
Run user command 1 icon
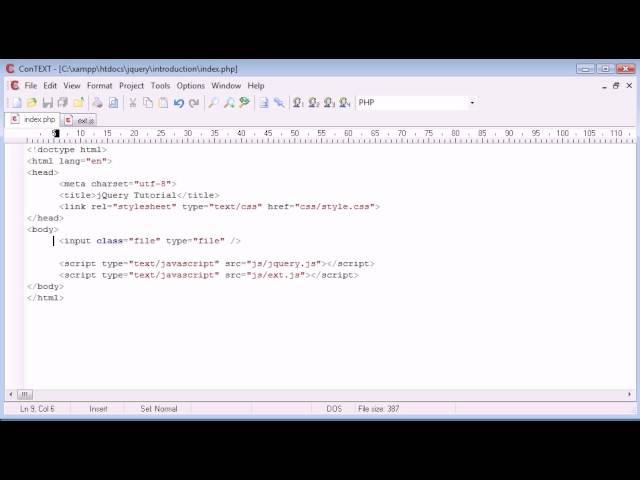[x=298, y=102]
